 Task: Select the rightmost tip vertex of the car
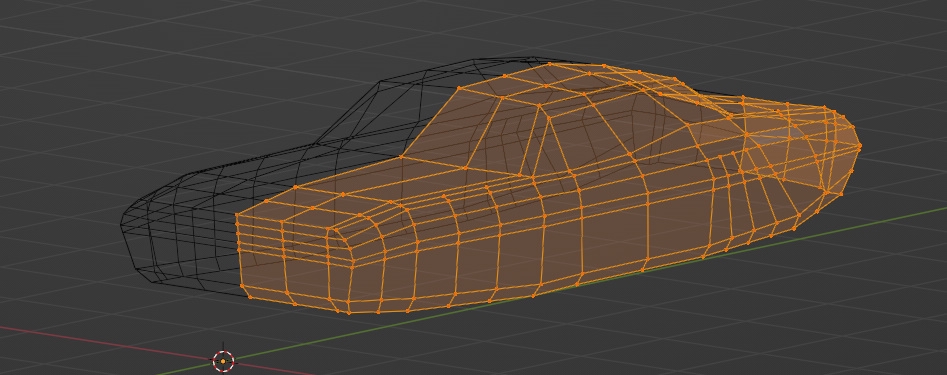(859, 146)
